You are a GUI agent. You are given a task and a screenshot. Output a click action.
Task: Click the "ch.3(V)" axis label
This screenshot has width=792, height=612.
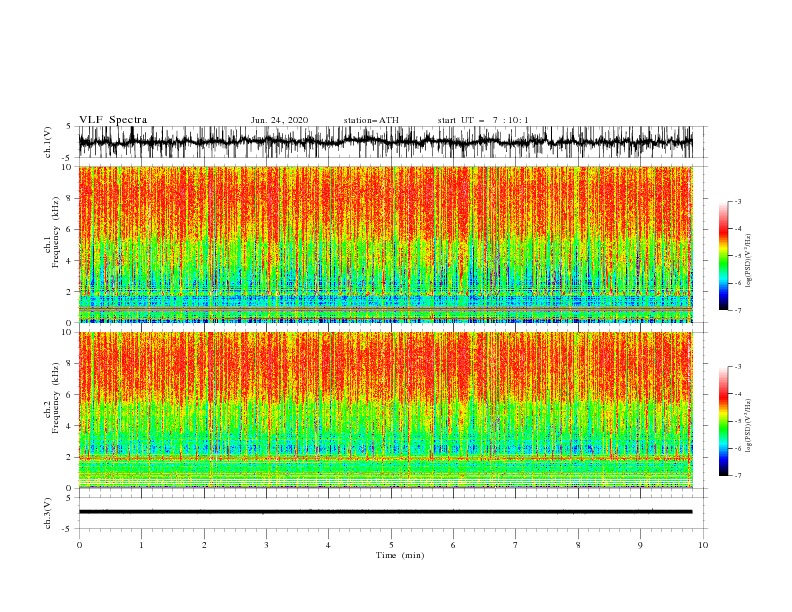point(48,513)
